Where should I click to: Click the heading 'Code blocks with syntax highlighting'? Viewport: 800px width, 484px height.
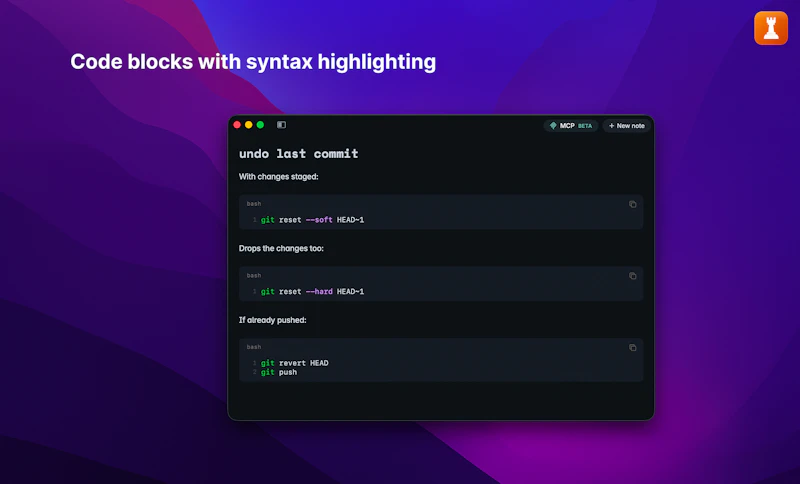coord(253,62)
